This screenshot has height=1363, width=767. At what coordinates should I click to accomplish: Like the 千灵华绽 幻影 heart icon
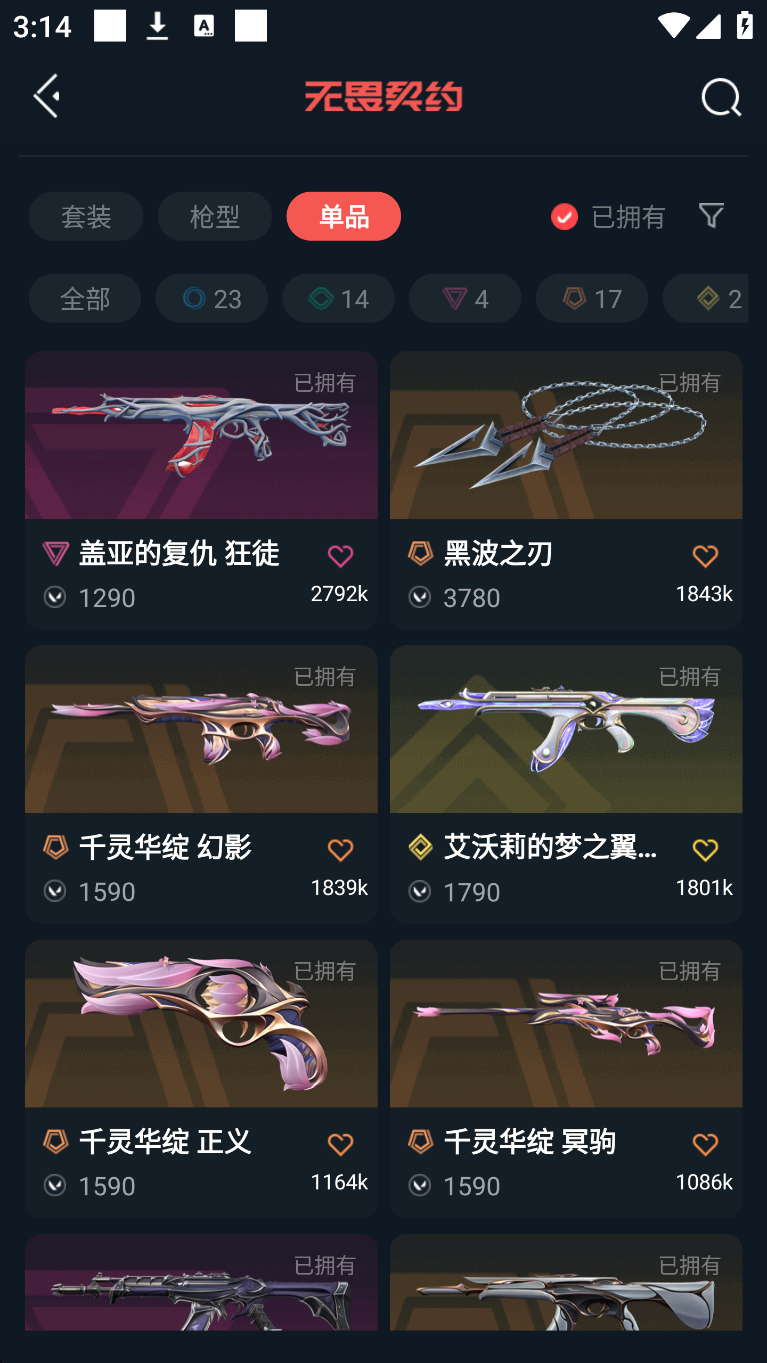(340, 850)
